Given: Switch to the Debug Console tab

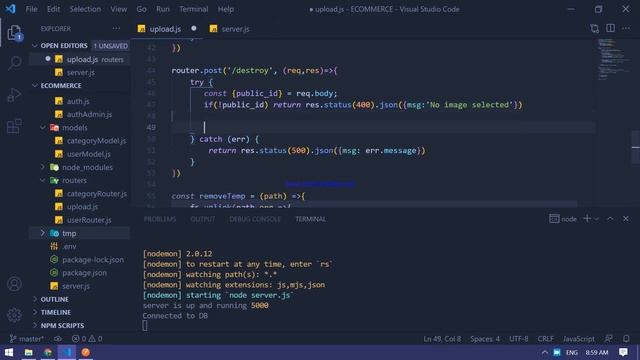Looking at the screenshot, I should coord(255,219).
